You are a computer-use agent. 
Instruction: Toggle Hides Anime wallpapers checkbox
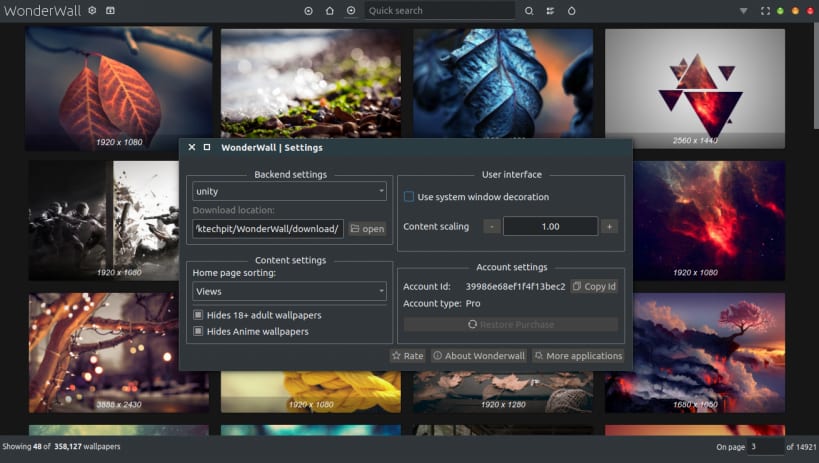point(198,331)
